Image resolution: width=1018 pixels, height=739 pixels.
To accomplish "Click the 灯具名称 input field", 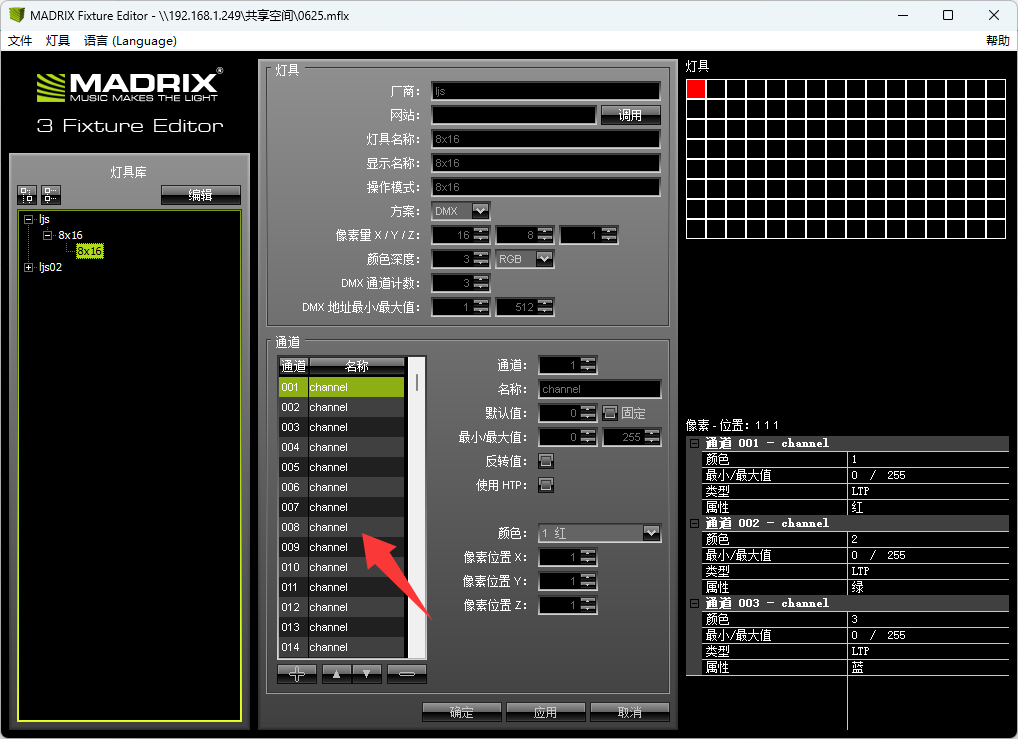I will point(546,139).
